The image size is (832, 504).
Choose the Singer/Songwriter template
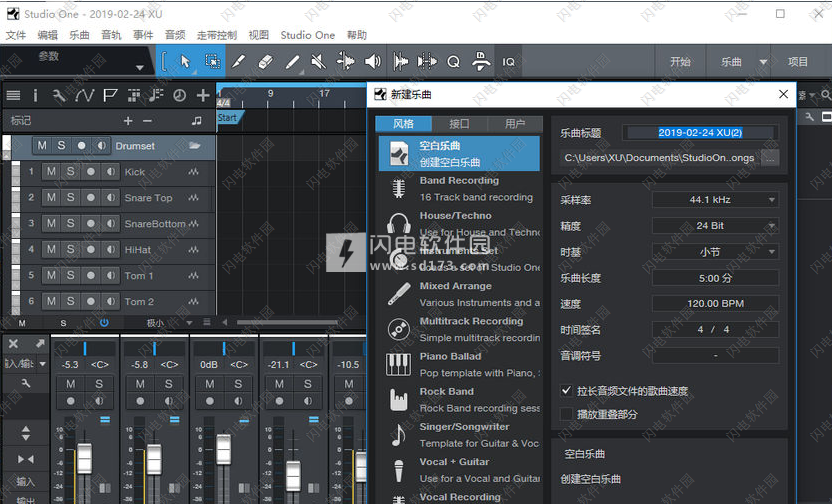[x=459, y=435]
